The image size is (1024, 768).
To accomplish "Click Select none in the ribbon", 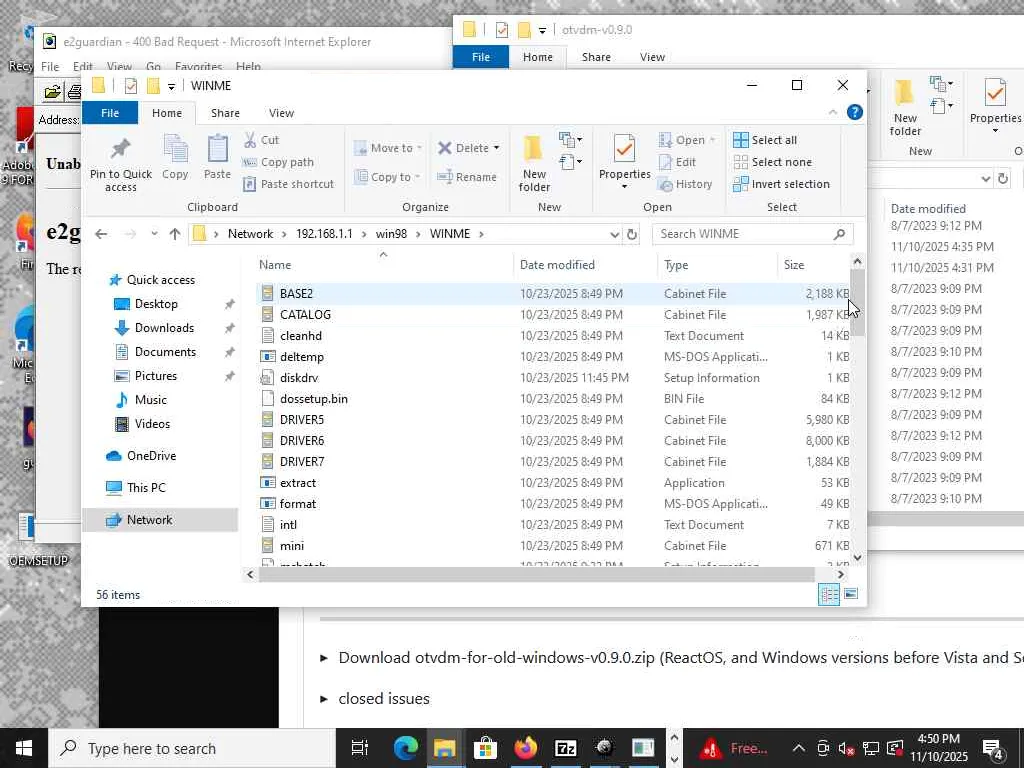I will 773,162.
